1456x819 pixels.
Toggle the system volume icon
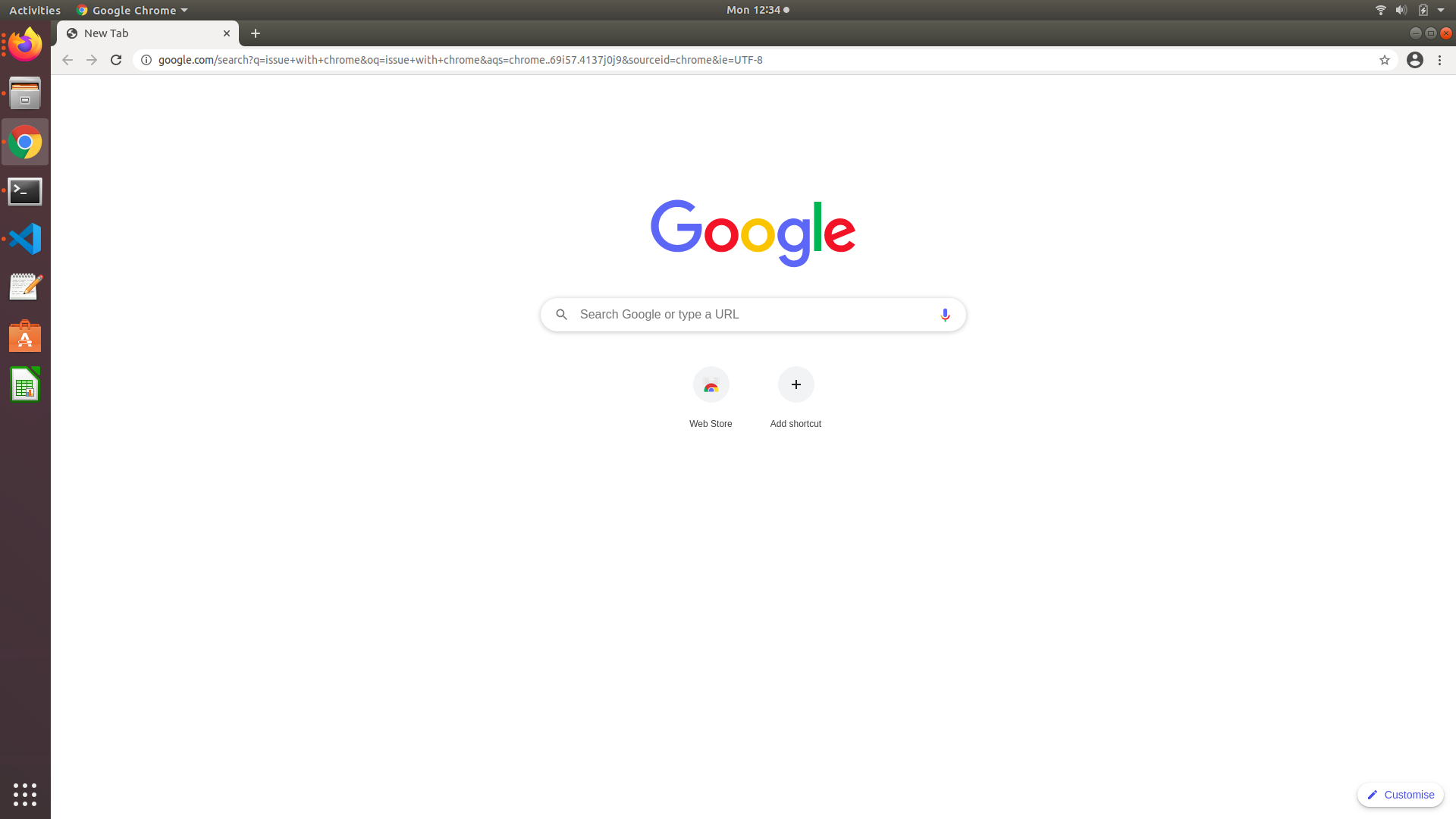[x=1400, y=10]
